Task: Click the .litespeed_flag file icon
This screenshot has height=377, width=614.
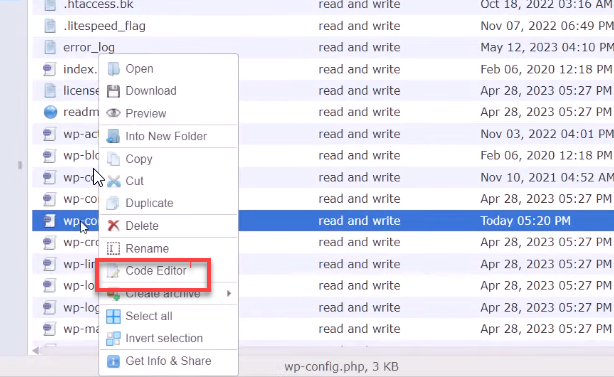Action: tap(50, 26)
